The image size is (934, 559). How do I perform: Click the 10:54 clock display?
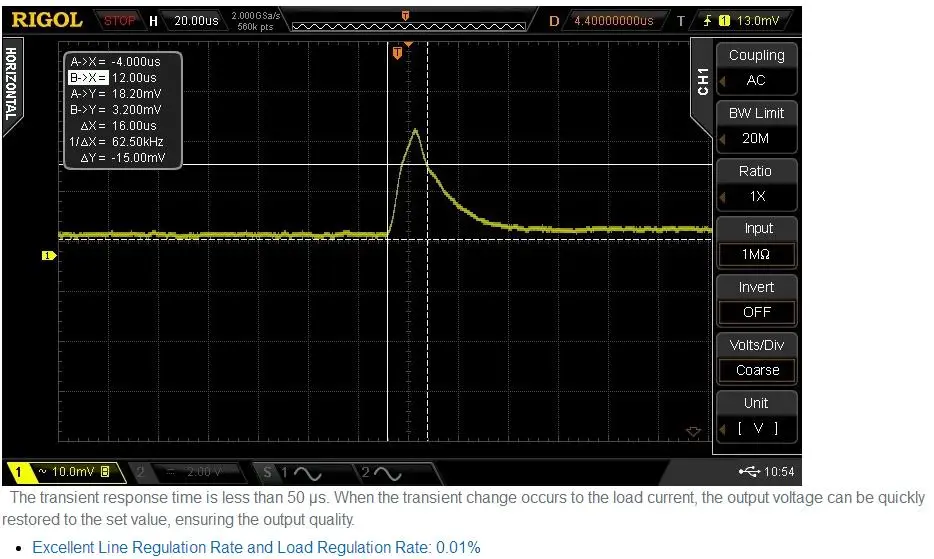coord(779,472)
